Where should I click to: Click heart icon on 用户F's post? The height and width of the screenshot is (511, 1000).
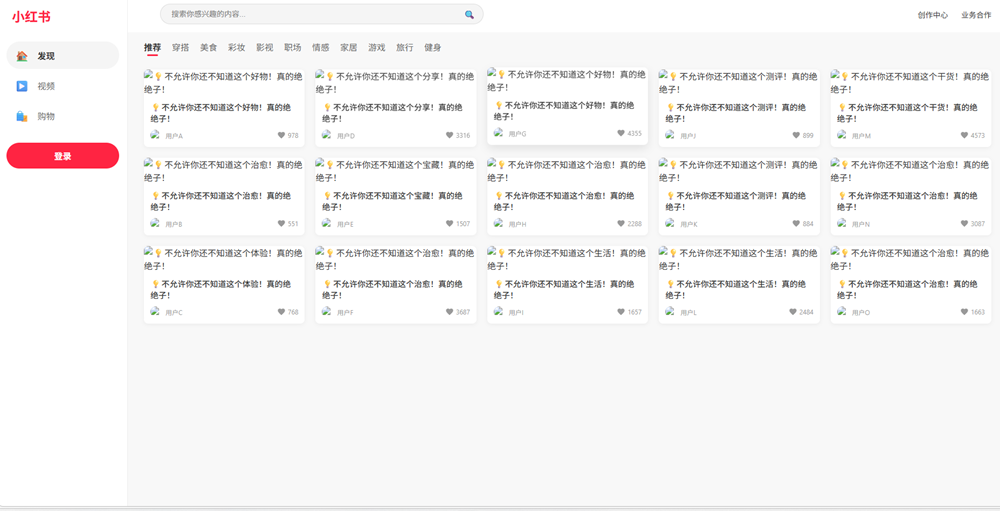(x=450, y=312)
